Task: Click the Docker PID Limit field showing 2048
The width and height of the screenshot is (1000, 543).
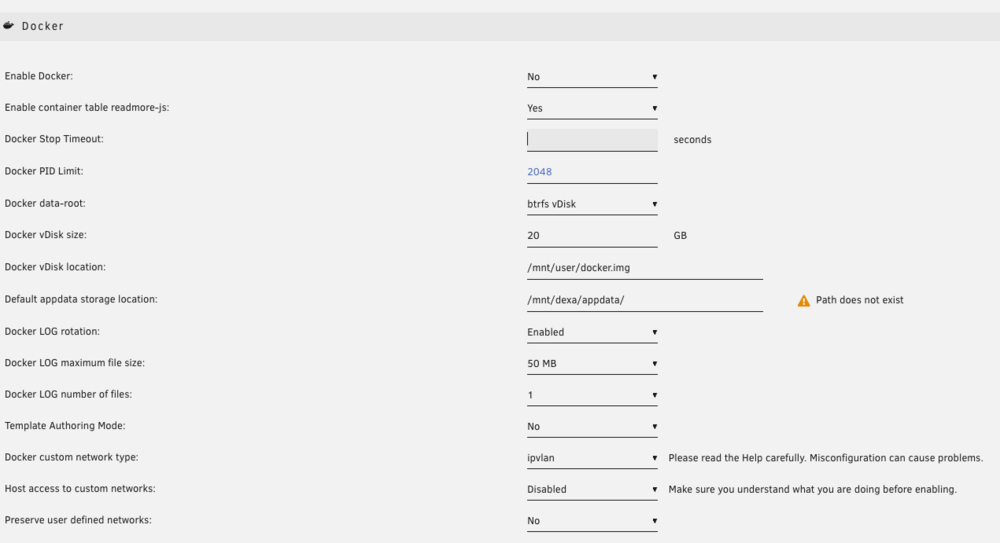Action: point(592,172)
